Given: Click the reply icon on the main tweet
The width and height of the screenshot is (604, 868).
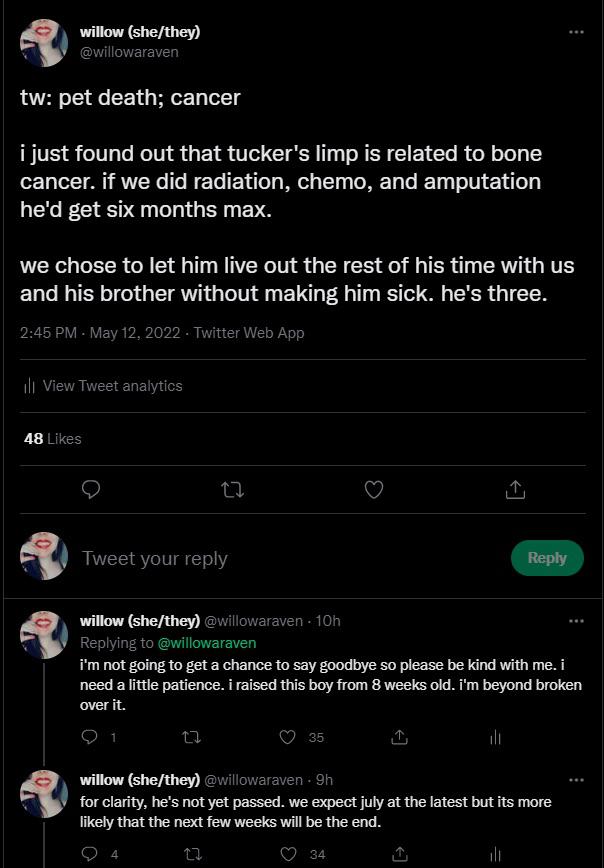Looking at the screenshot, I should coord(90,489).
